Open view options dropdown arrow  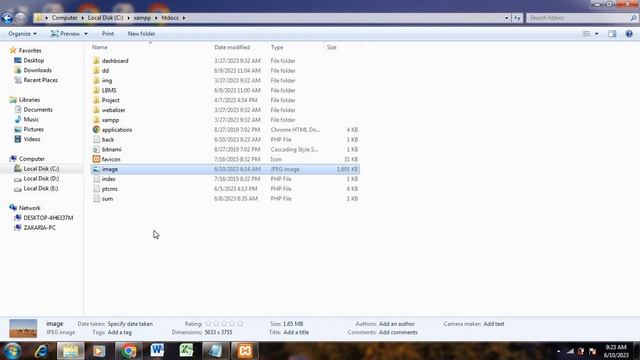(596, 34)
